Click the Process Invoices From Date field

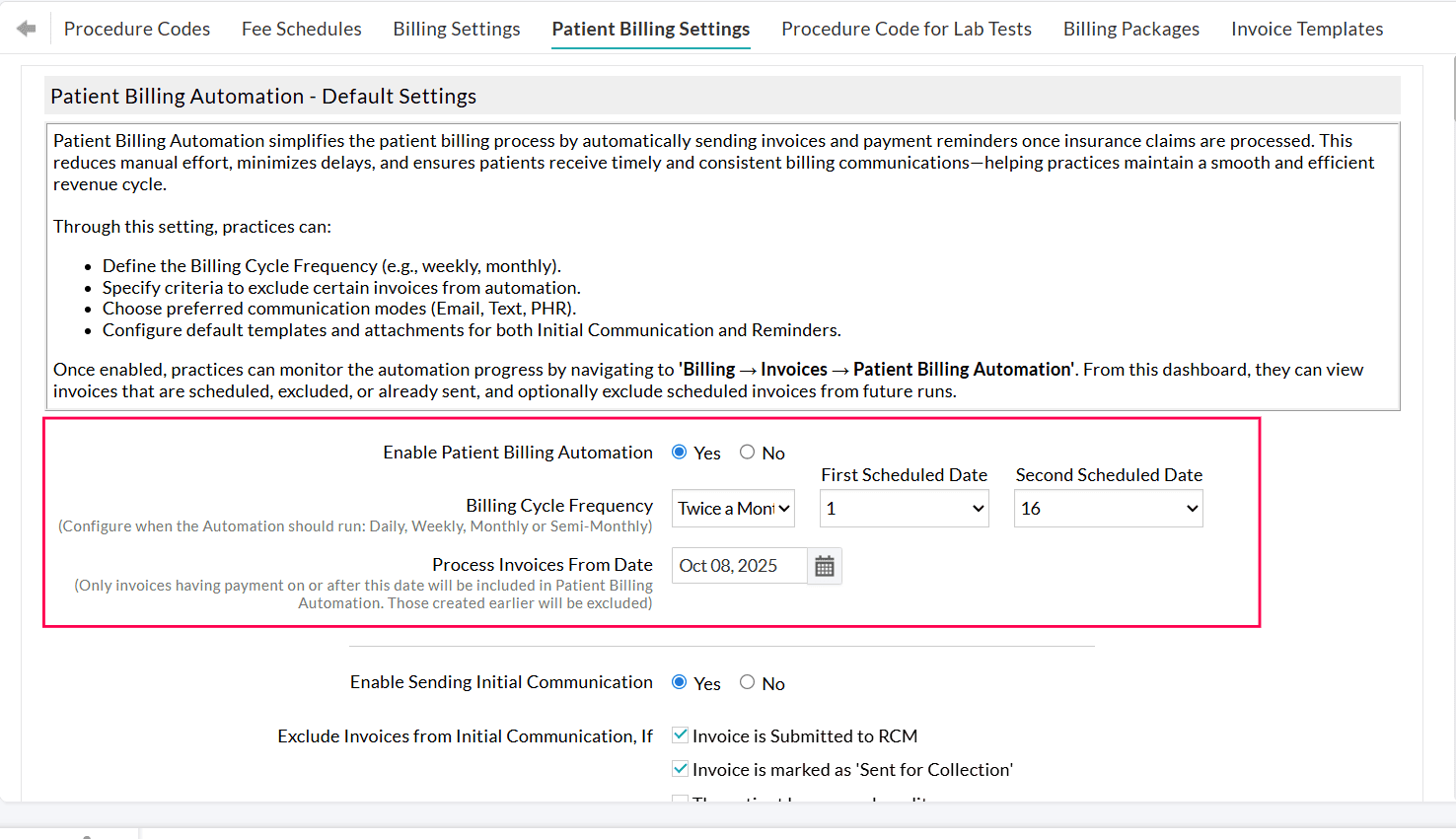point(739,565)
